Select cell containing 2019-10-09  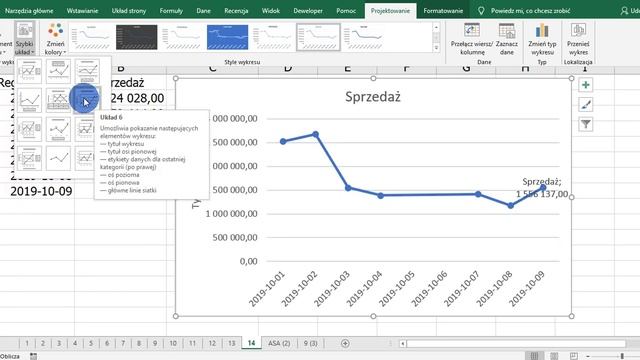[41, 191]
